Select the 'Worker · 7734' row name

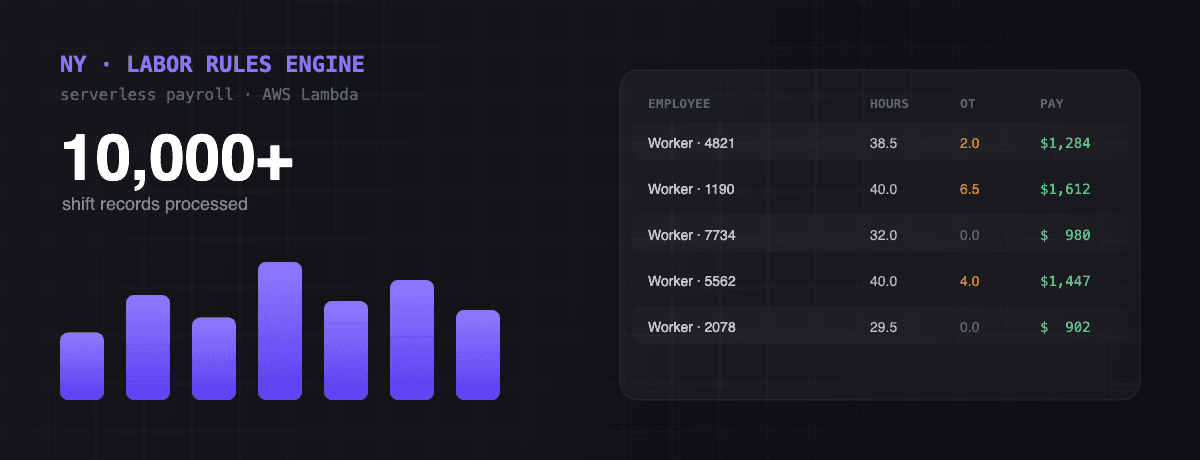(x=691, y=235)
